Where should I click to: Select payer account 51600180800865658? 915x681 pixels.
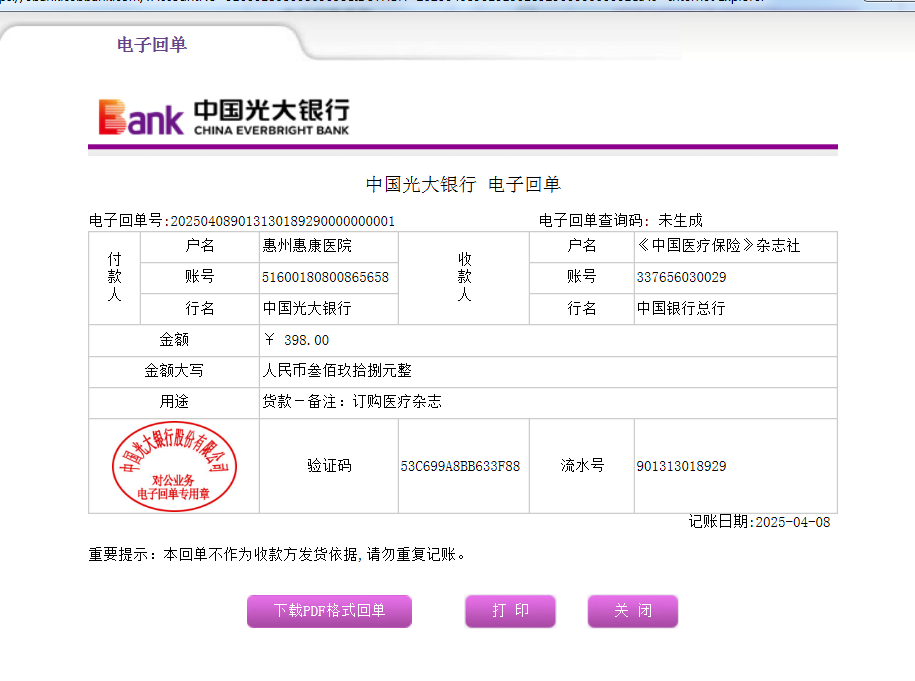(x=325, y=277)
